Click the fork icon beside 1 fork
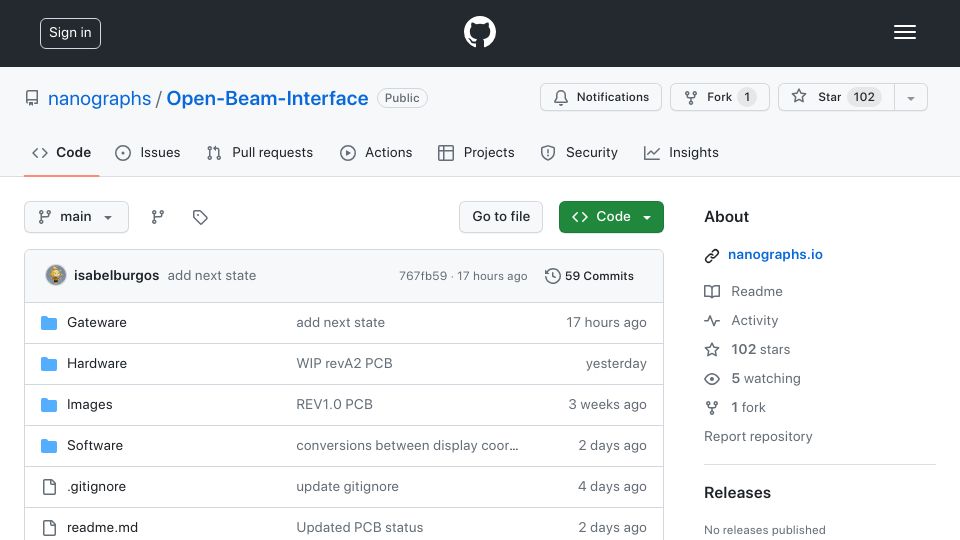This screenshot has width=960, height=540. (711, 408)
